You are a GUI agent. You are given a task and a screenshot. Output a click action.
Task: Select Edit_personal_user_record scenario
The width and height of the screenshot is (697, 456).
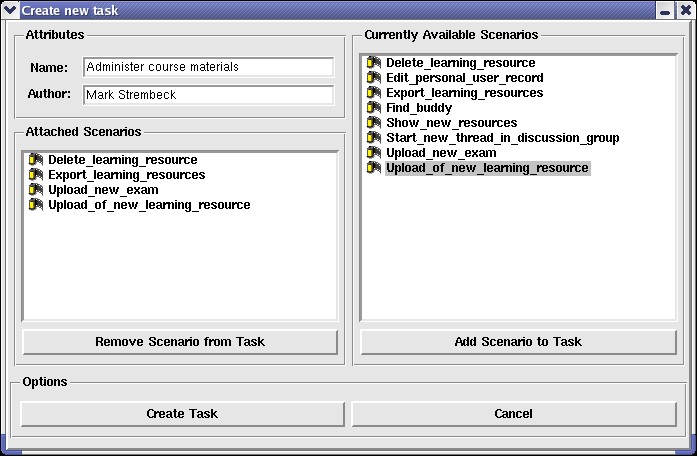pos(465,78)
